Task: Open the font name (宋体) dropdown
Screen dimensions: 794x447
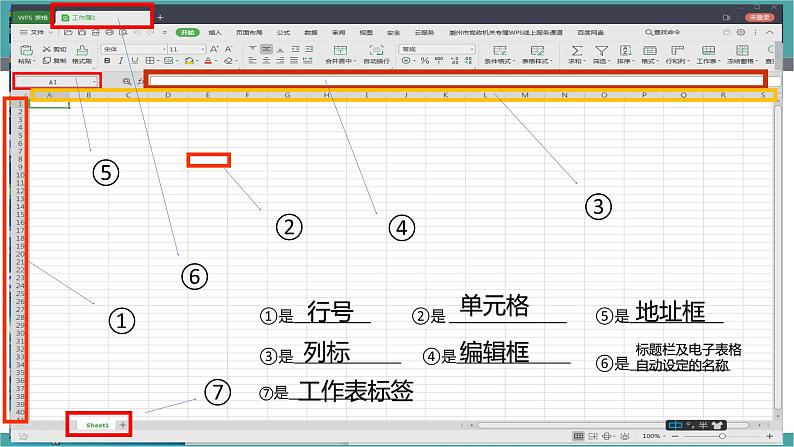Action: pyautogui.click(x=164, y=49)
